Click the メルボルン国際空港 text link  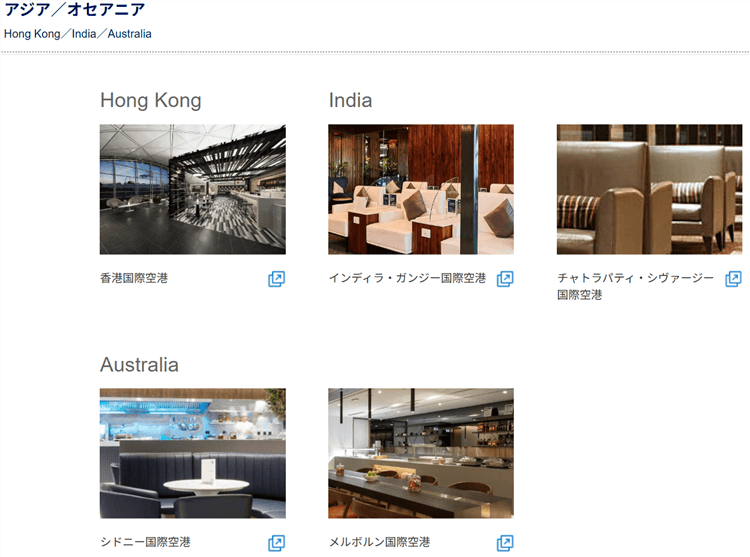[379, 542]
